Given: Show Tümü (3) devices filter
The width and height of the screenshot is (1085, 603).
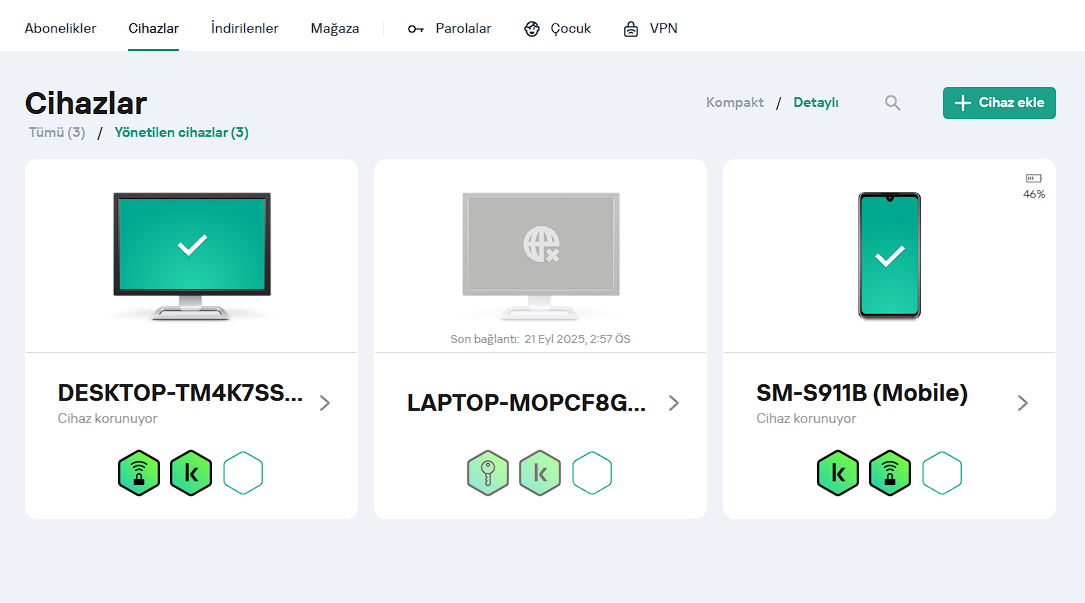Looking at the screenshot, I should pyautogui.click(x=57, y=132).
